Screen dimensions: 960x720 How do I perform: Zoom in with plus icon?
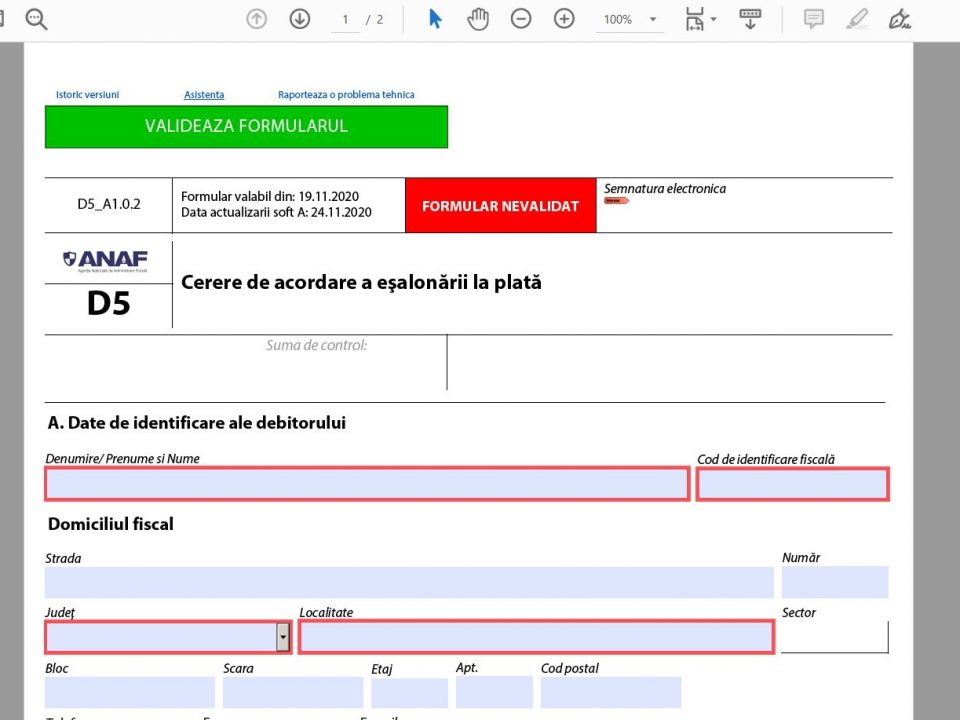pos(564,19)
